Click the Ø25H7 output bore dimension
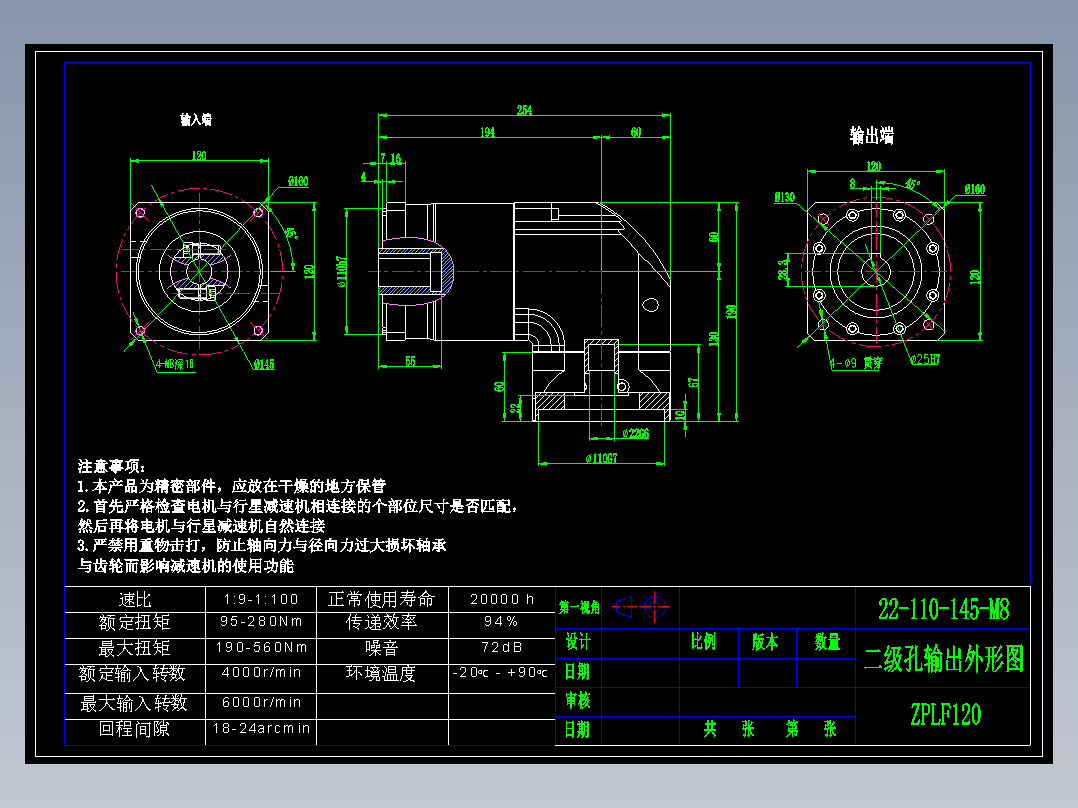 (x=925, y=360)
